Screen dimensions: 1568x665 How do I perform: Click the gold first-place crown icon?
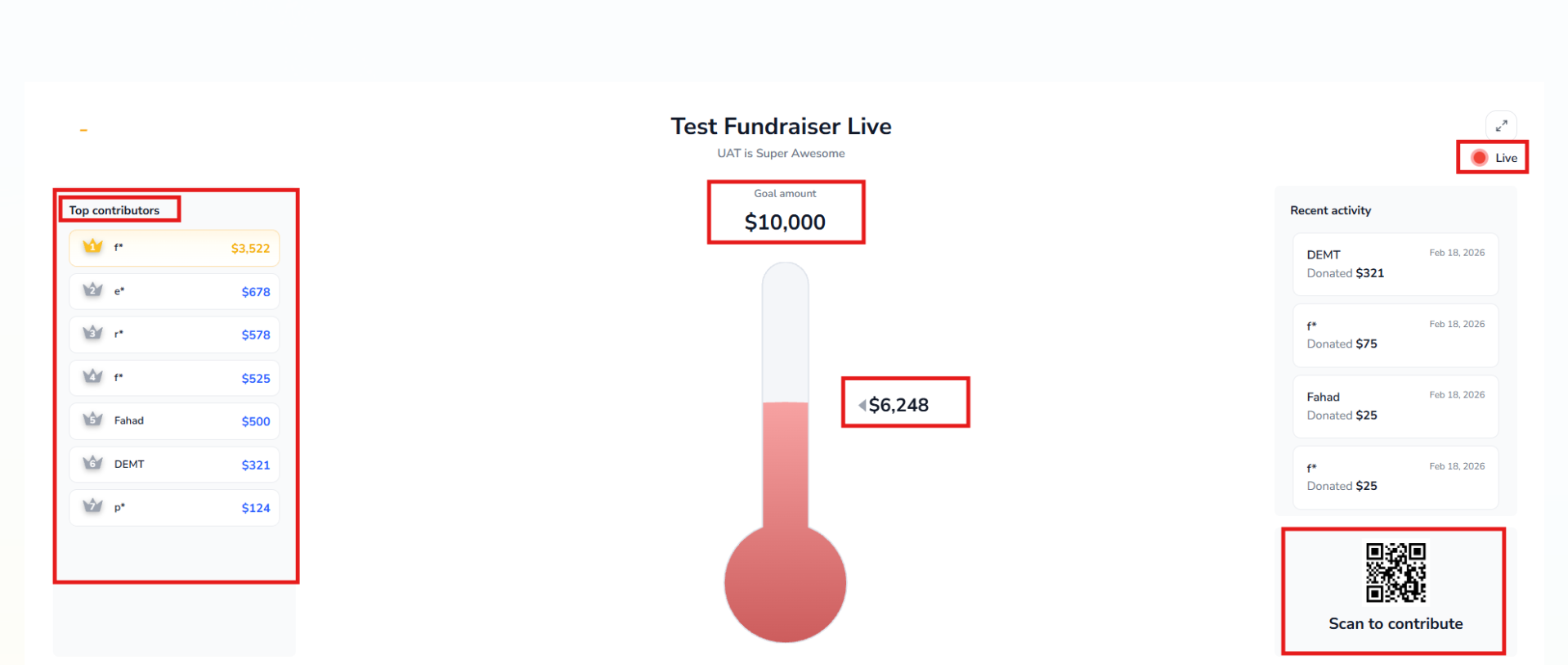pos(93,246)
